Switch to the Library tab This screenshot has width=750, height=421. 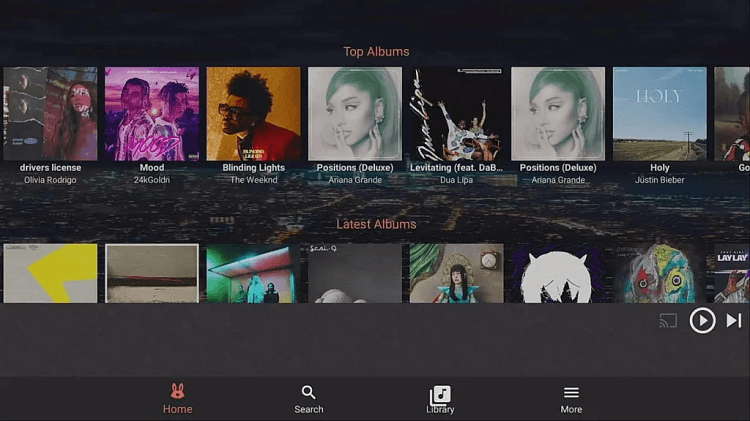point(440,399)
